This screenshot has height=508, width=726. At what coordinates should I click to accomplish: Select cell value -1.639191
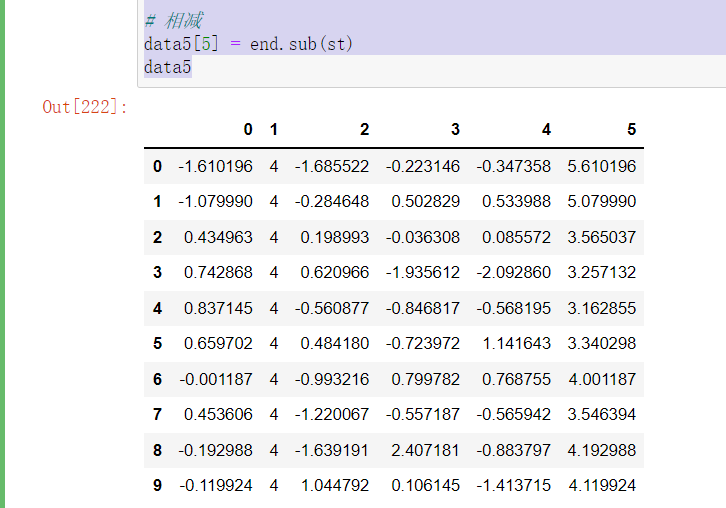pos(332,450)
